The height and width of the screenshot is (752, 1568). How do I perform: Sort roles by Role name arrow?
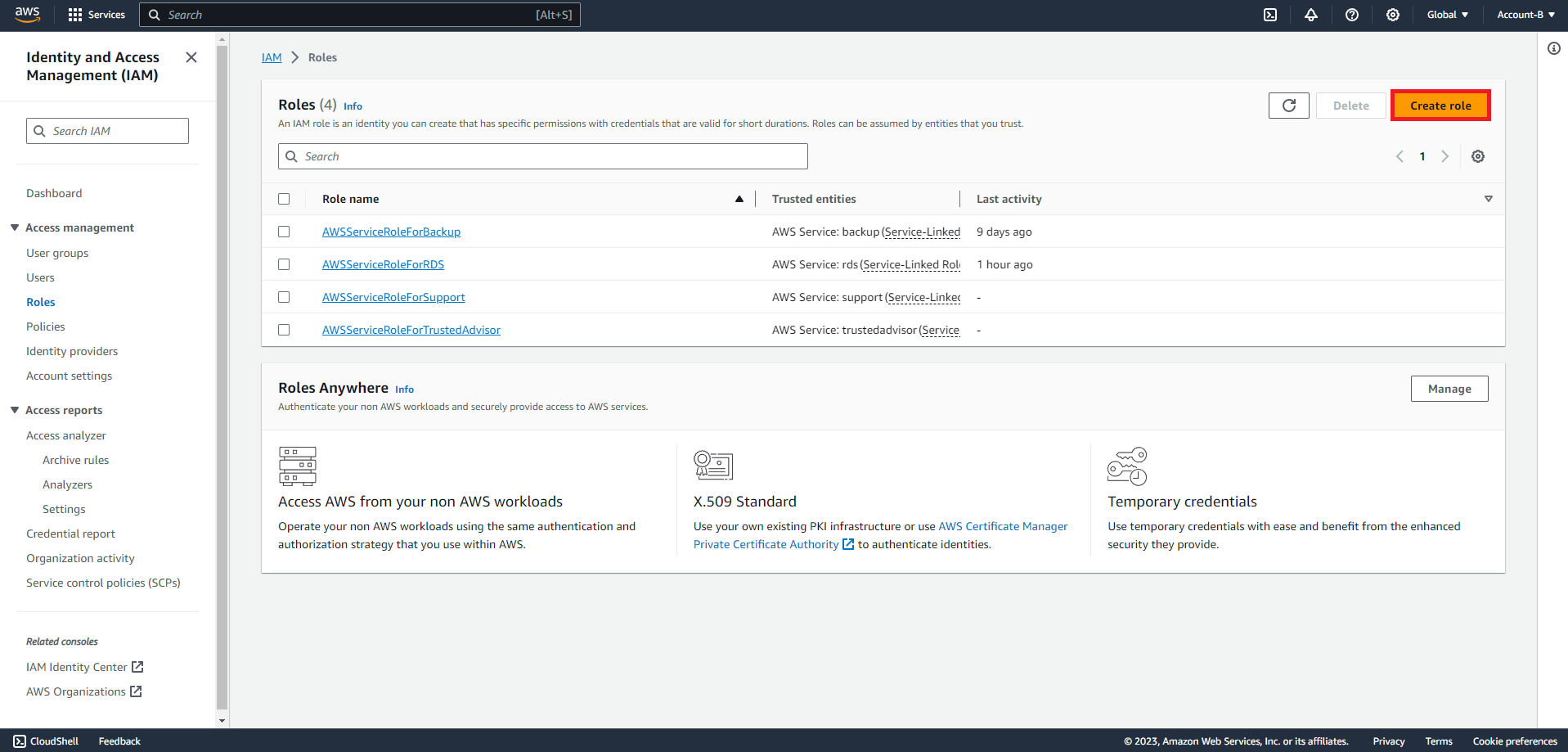point(739,199)
